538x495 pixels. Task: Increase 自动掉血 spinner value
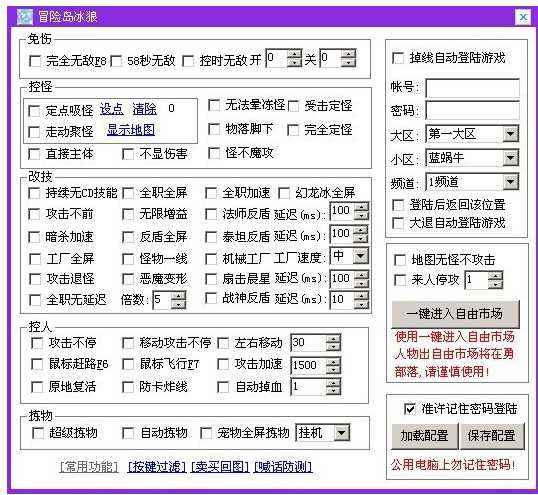coord(334,382)
